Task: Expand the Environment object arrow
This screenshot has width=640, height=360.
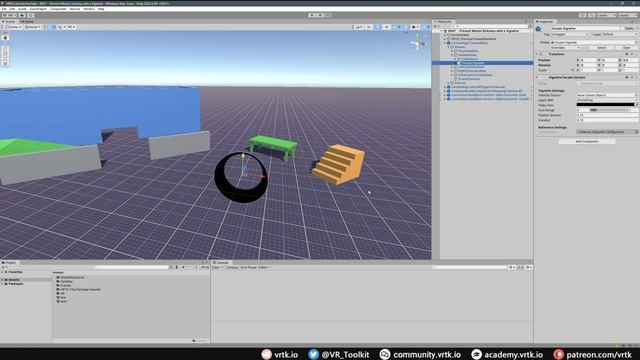Action: (445, 35)
